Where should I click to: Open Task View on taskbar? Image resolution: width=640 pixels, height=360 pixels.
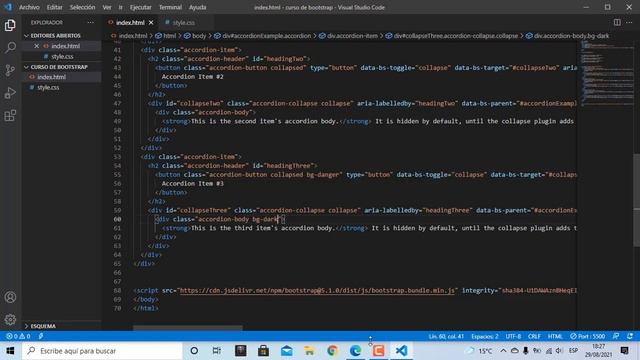pyautogui.click(x=217, y=351)
